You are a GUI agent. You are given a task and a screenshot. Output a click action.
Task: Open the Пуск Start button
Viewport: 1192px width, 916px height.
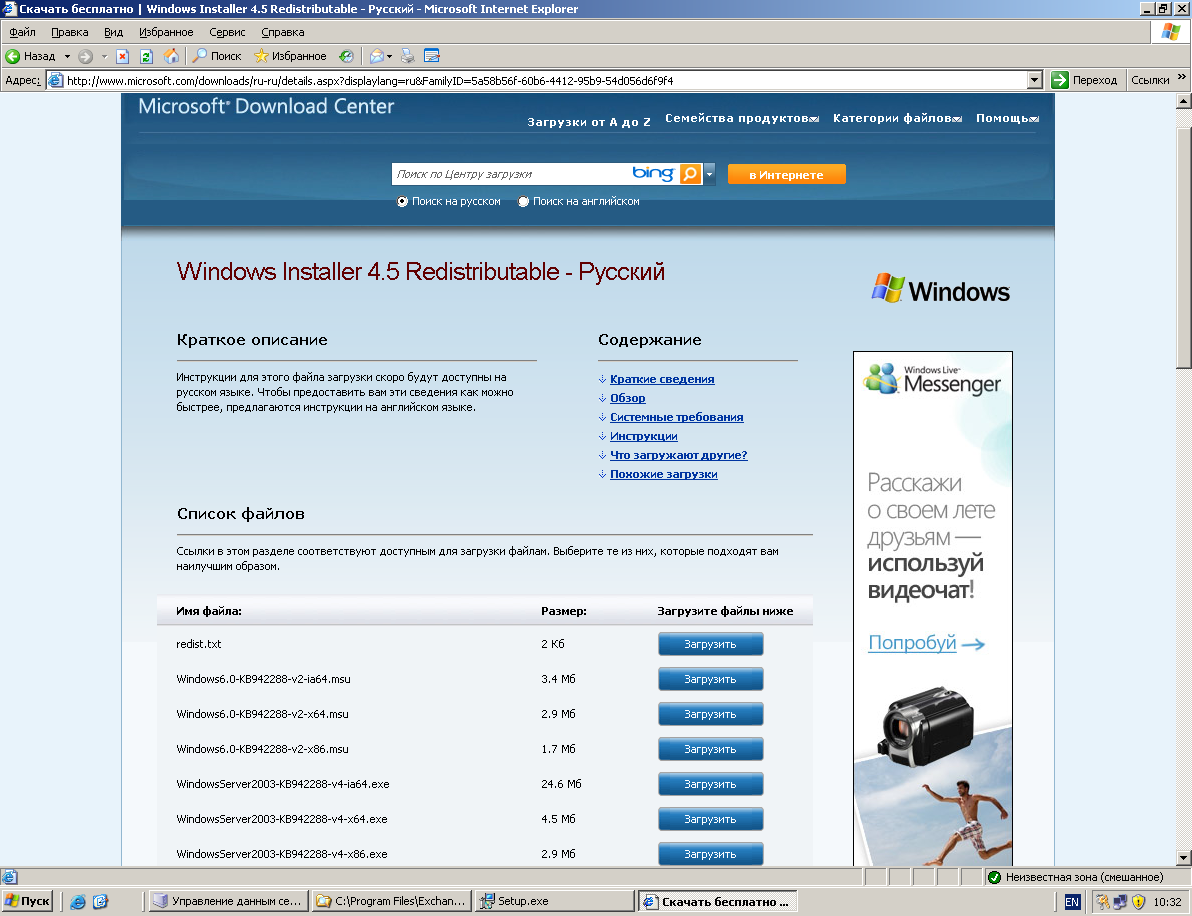pyautogui.click(x=27, y=902)
